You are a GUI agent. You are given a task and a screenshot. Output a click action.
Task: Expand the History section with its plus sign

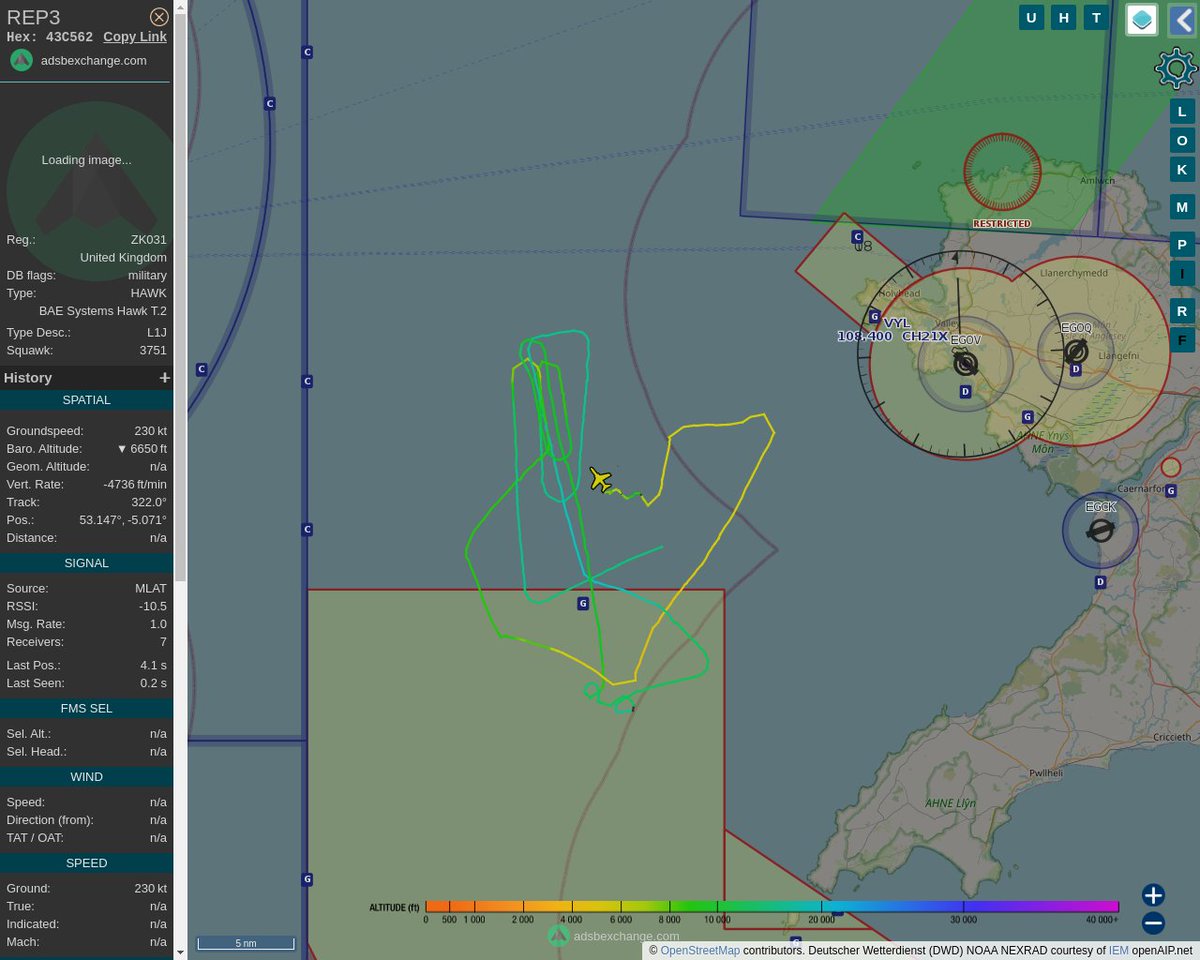pos(164,377)
